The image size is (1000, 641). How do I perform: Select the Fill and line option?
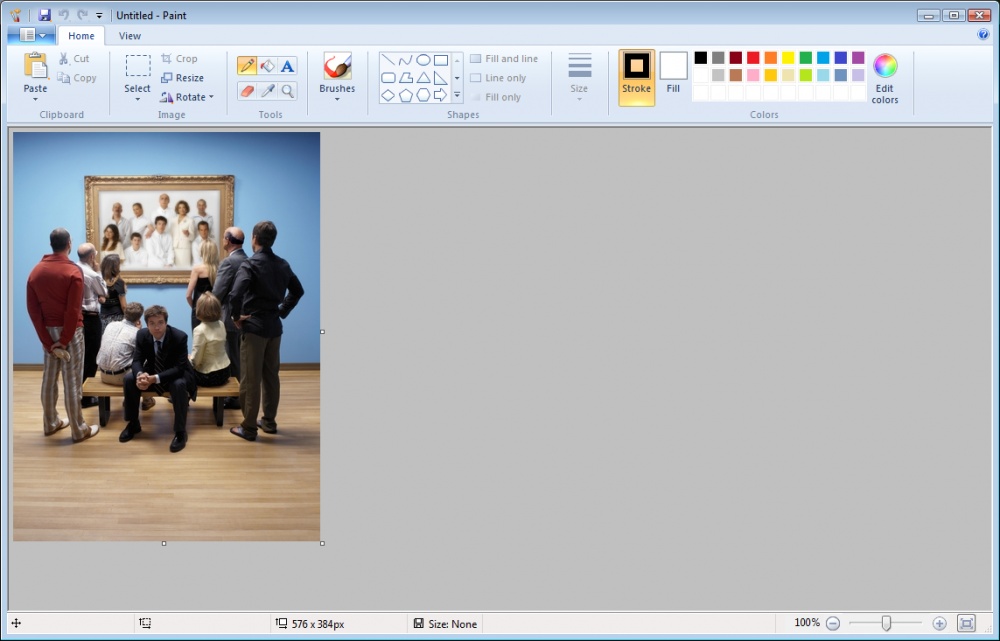click(504, 59)
